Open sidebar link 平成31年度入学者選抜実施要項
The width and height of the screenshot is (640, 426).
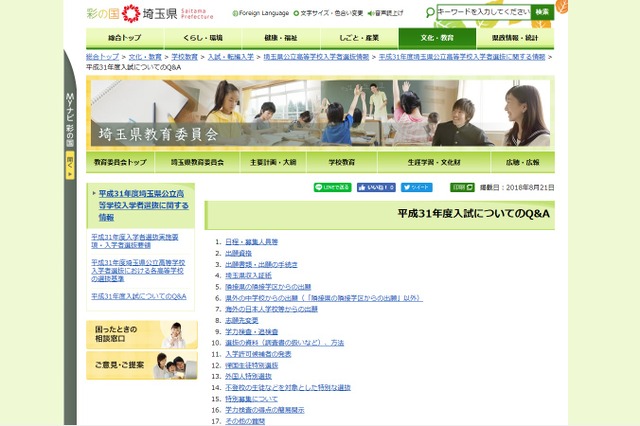135,241
